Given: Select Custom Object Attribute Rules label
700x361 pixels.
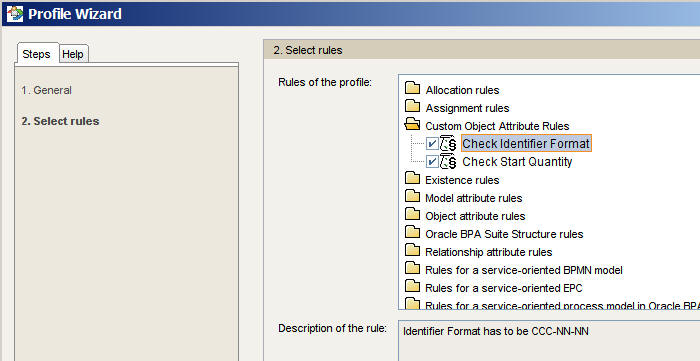Looking at the screenshot, I should tap(497, 126).
